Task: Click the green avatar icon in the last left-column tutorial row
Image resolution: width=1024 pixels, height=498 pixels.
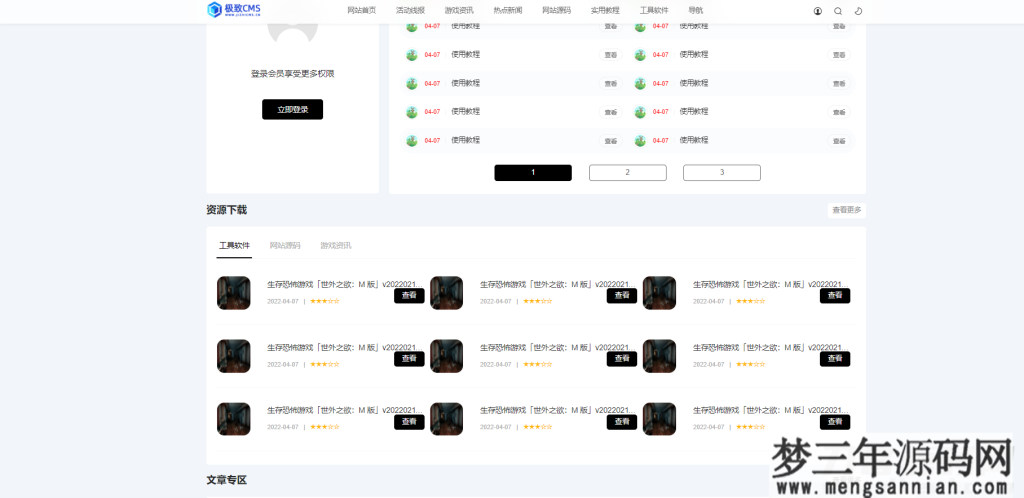Action: [x=411, y=141]
